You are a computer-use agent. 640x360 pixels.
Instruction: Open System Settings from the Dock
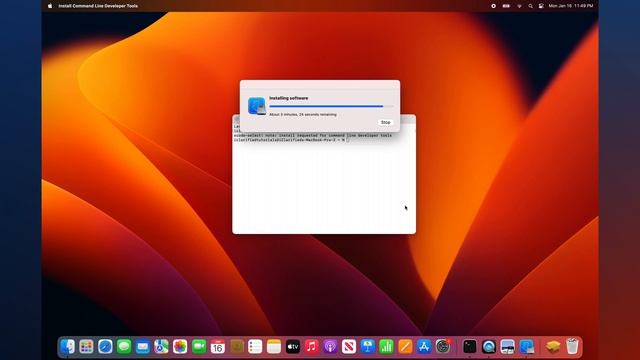point(443,347)
